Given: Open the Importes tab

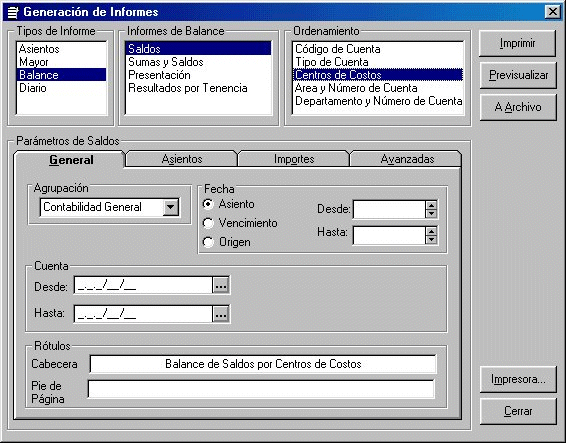Looking at the screenshot, I should tap(294, 159).
